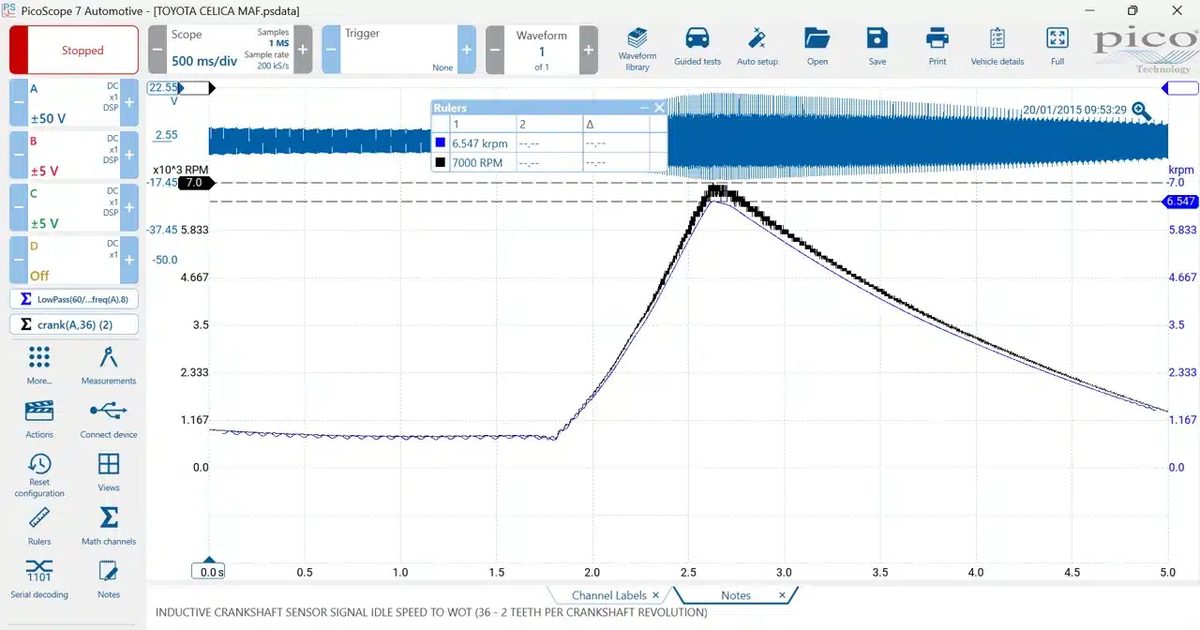
Task: Open Vehicle details
Action: pyautogui.click(x=997, y=48)
